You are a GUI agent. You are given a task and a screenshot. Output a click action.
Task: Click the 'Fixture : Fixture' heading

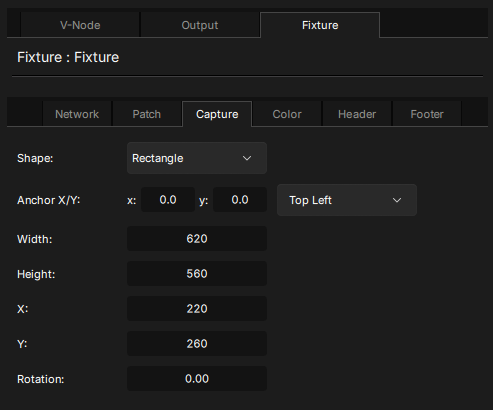68,57
